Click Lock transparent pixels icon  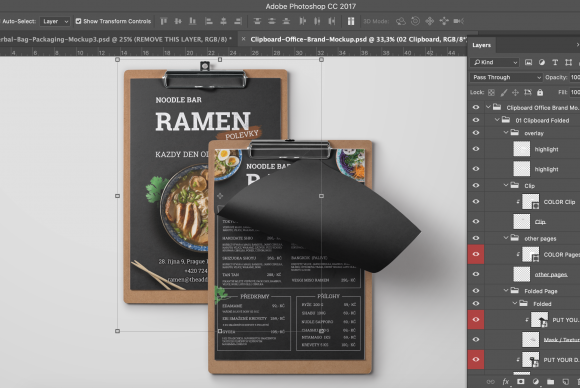pos(491,92)
